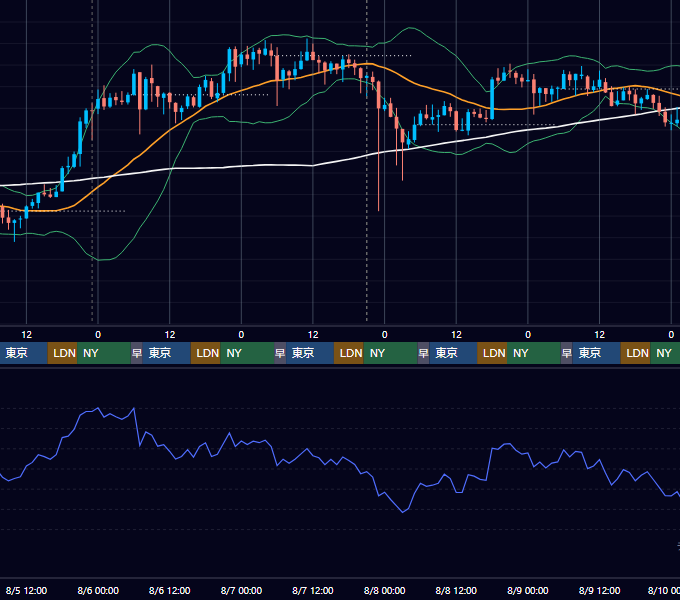Image resolution: width=680 pixels, height=600 pixels.
Task: Select the LDN session block on 8/5
Action: 62,353
